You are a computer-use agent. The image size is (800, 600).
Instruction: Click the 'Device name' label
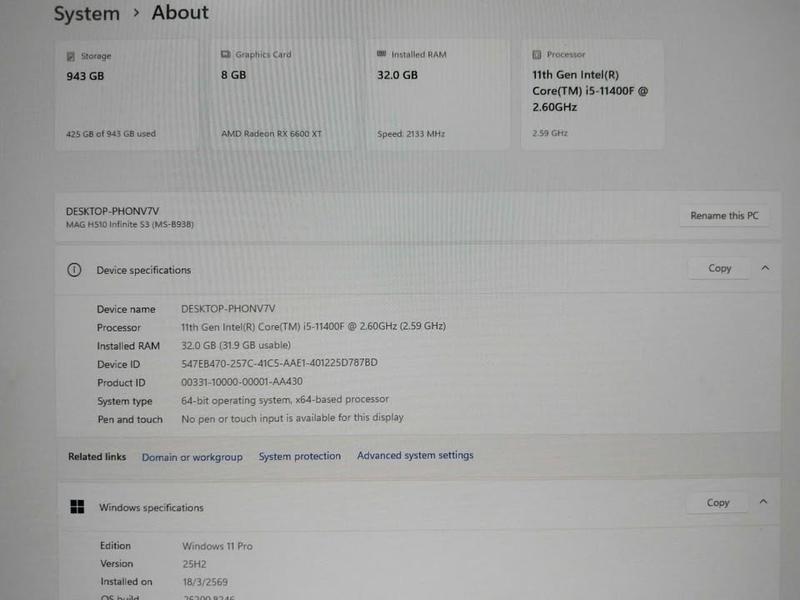126,309
